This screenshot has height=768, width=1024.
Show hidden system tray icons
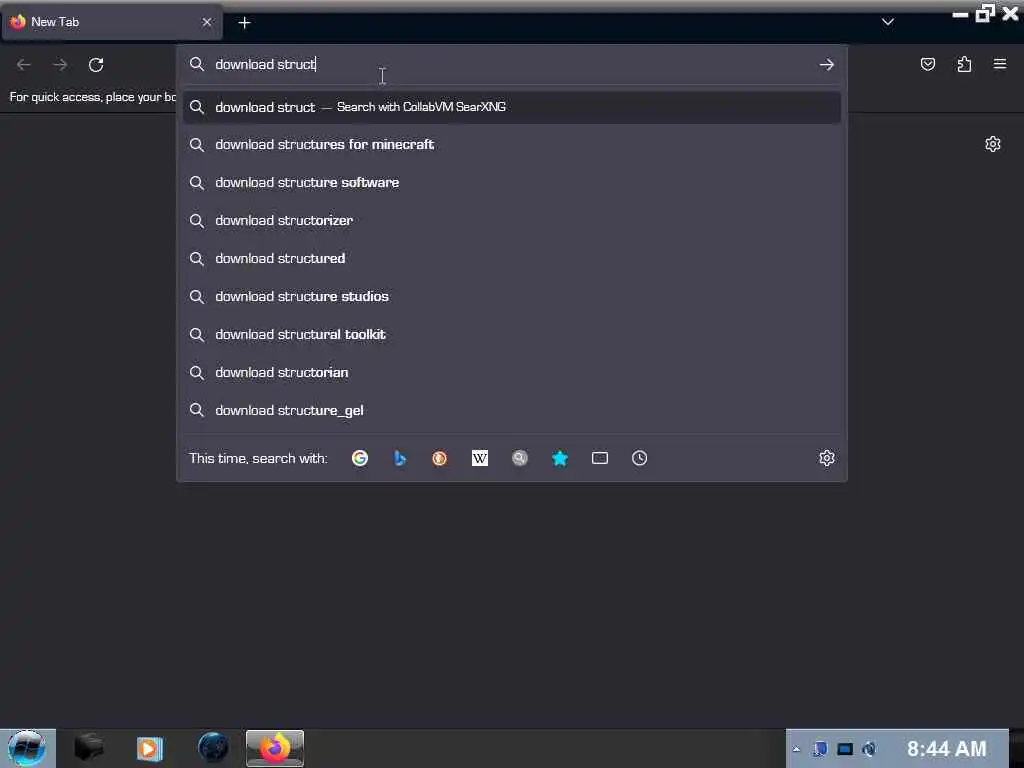click(x=796, y=749)
